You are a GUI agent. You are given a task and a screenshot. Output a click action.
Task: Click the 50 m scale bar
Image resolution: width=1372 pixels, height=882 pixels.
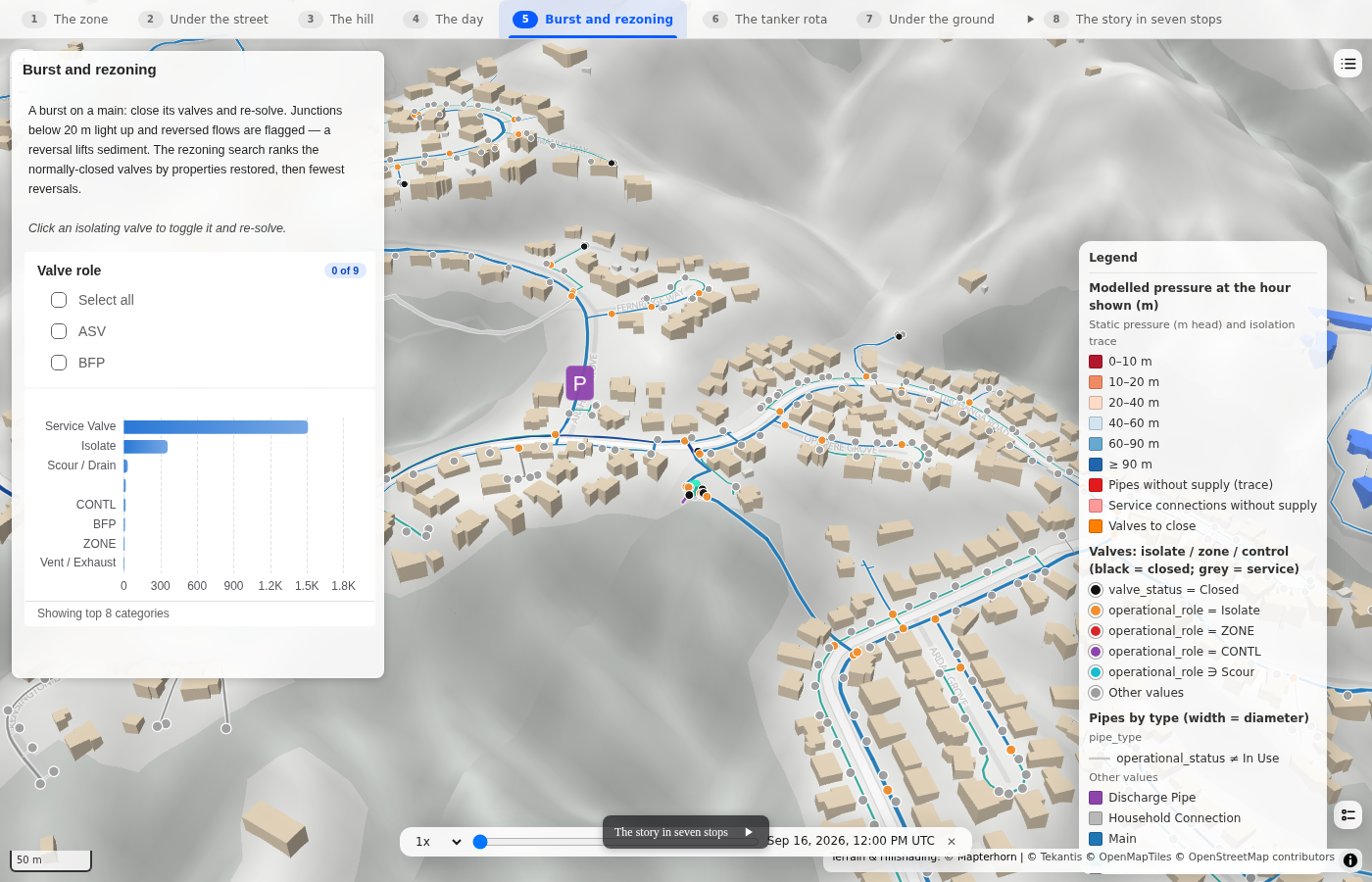pos(51,859)
